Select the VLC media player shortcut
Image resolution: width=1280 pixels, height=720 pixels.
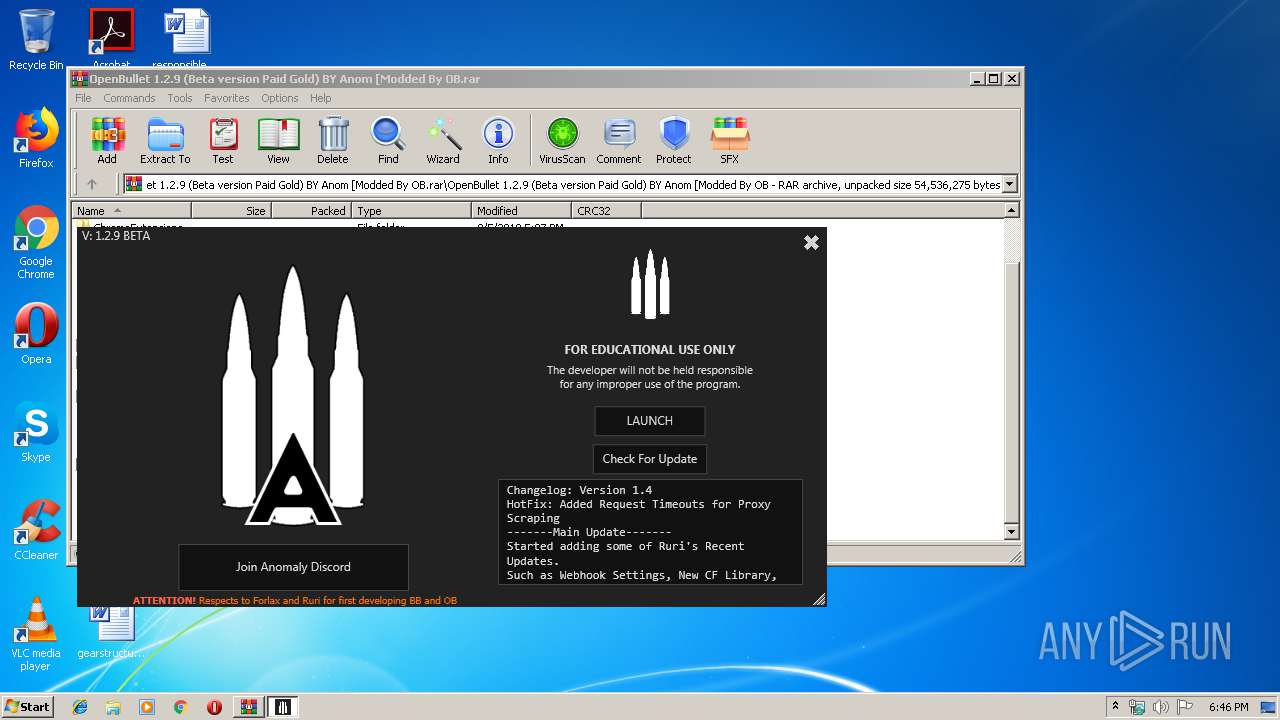coord(36,635)
